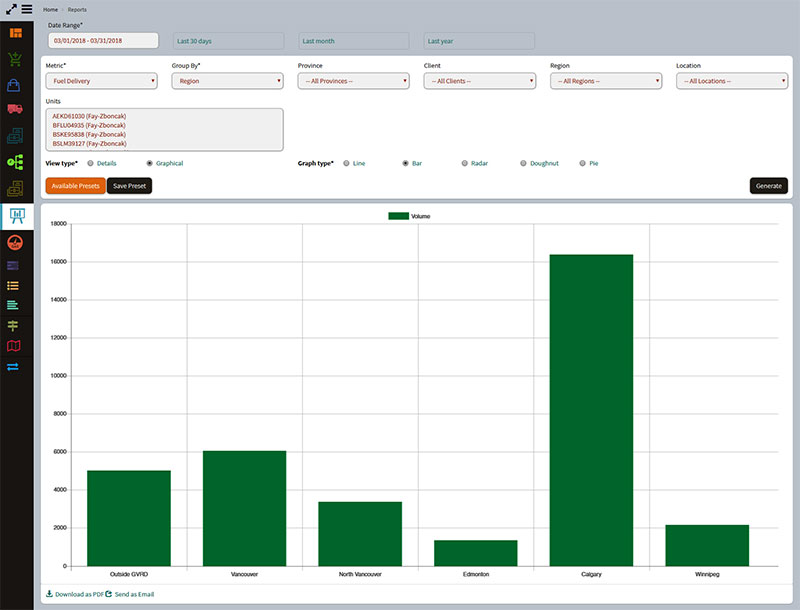Click the Vancouver bar in chart
Viewport: 800px width, 610px height.
tap(244, 508)
